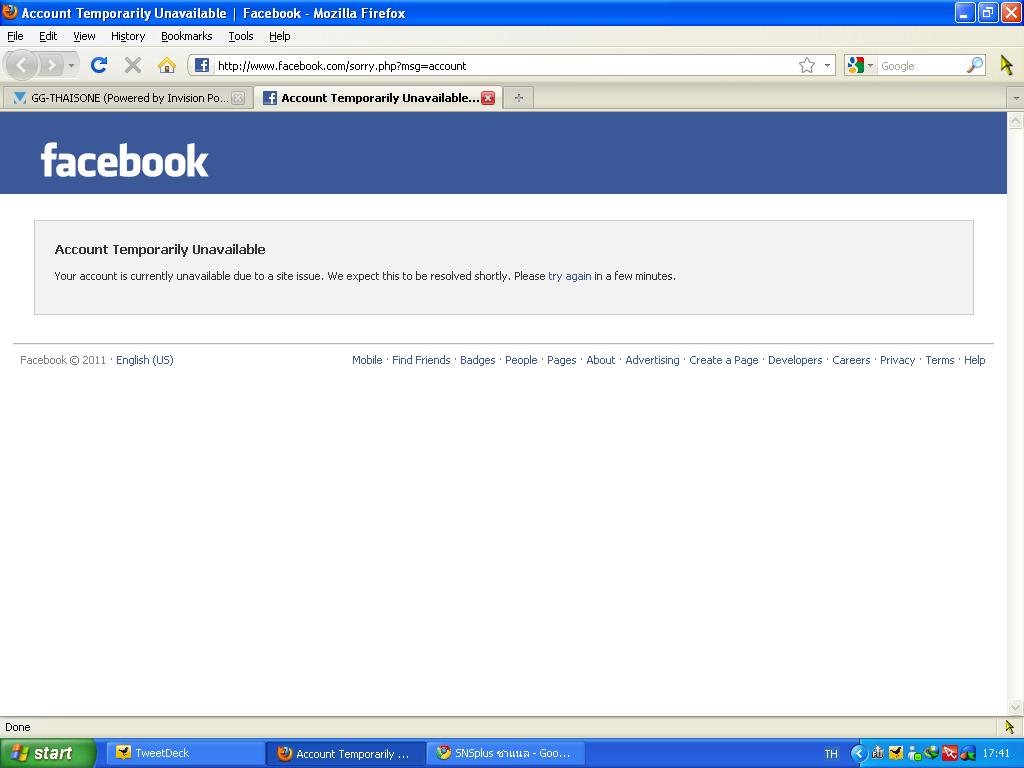Select Account Temporarily Firefox taskbar item
This screenshot has height=768, width=1024.
point(346,753)
